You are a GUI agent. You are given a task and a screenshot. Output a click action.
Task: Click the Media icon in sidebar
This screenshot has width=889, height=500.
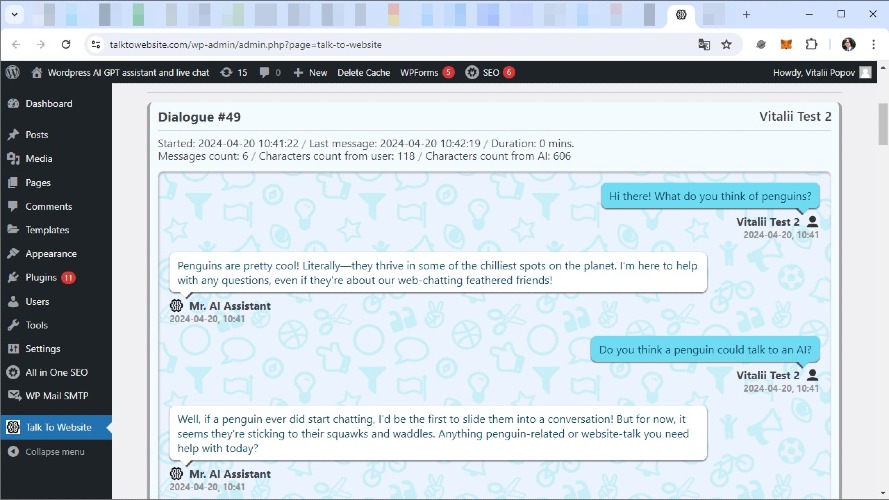pyautogui.click(x=13, y=159)
